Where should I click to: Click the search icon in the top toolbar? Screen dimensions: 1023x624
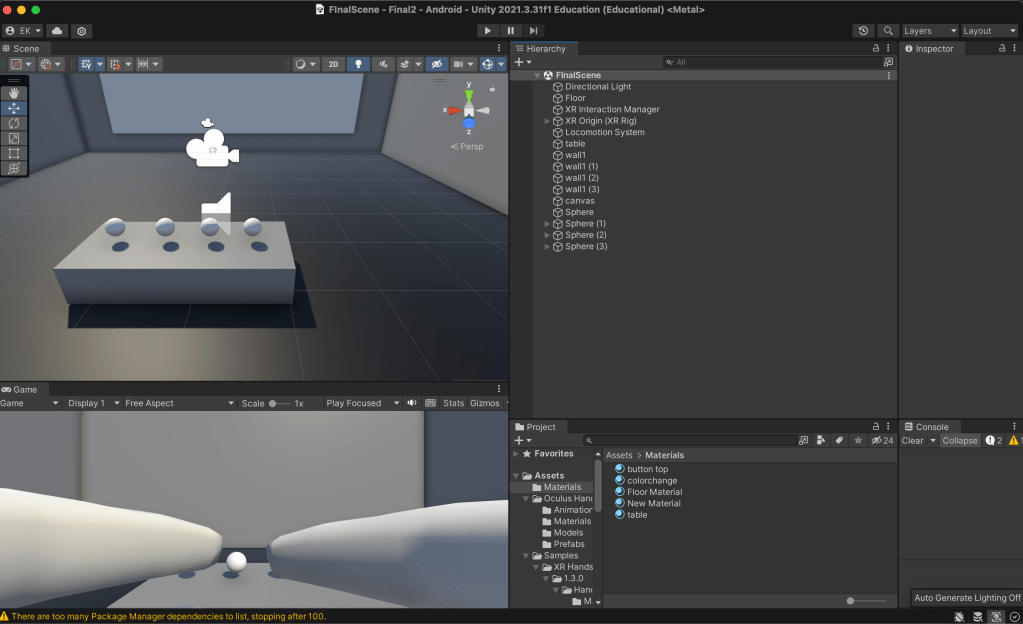pyautogui.click(x=887, y=30)
